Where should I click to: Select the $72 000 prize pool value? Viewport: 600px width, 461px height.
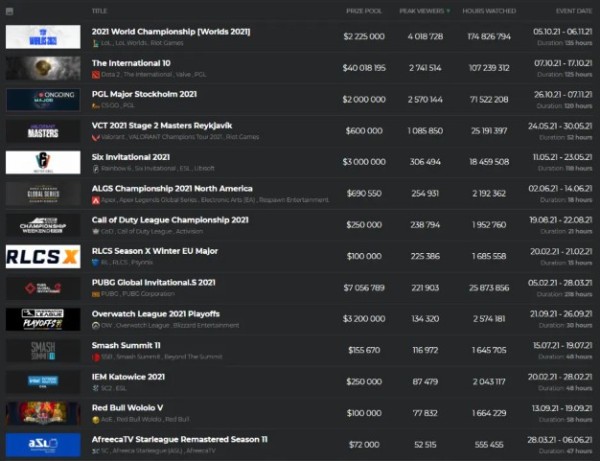364,445
